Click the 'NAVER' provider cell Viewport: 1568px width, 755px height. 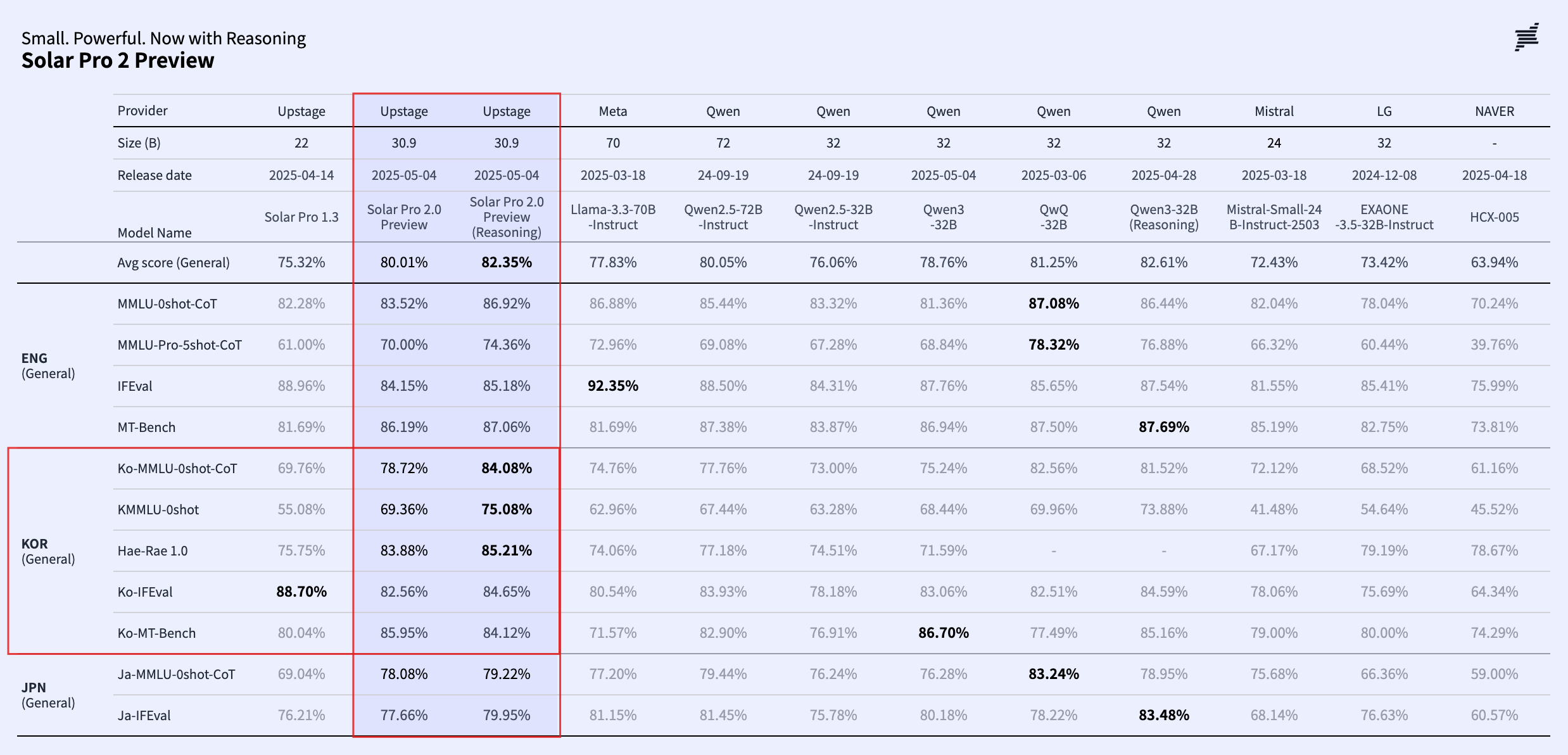pos(1495,111)
